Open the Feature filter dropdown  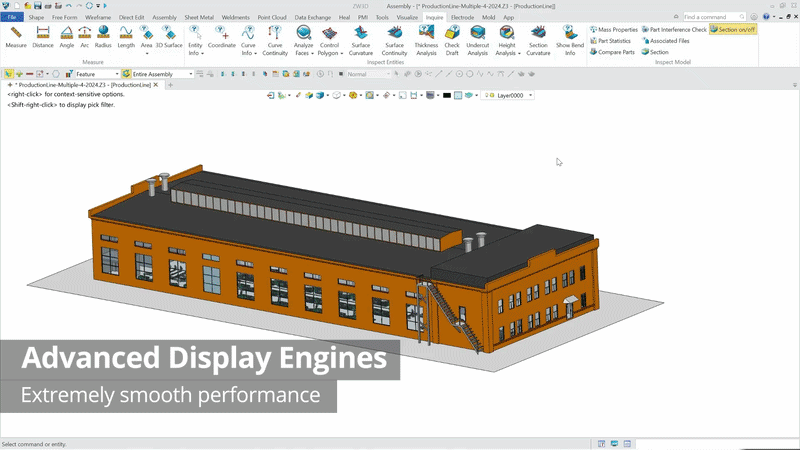116,74
